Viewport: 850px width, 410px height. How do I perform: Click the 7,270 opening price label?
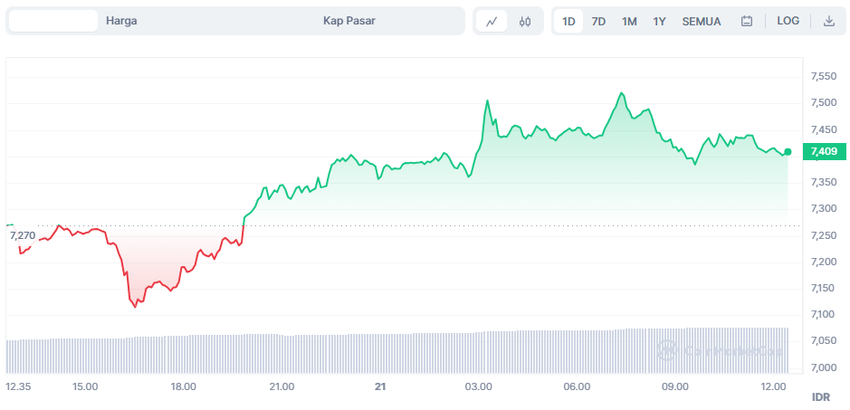pos(21,236)
